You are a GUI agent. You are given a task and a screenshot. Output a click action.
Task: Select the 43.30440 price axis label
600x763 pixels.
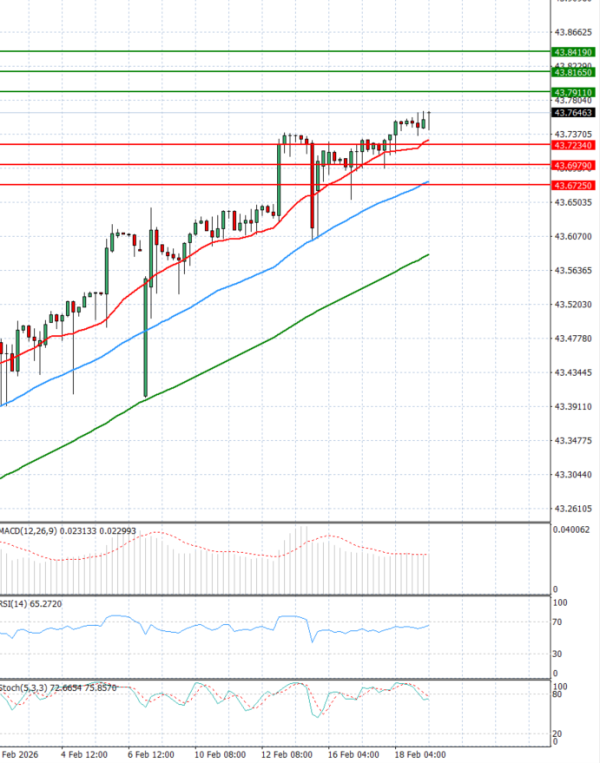coord(574,474)
